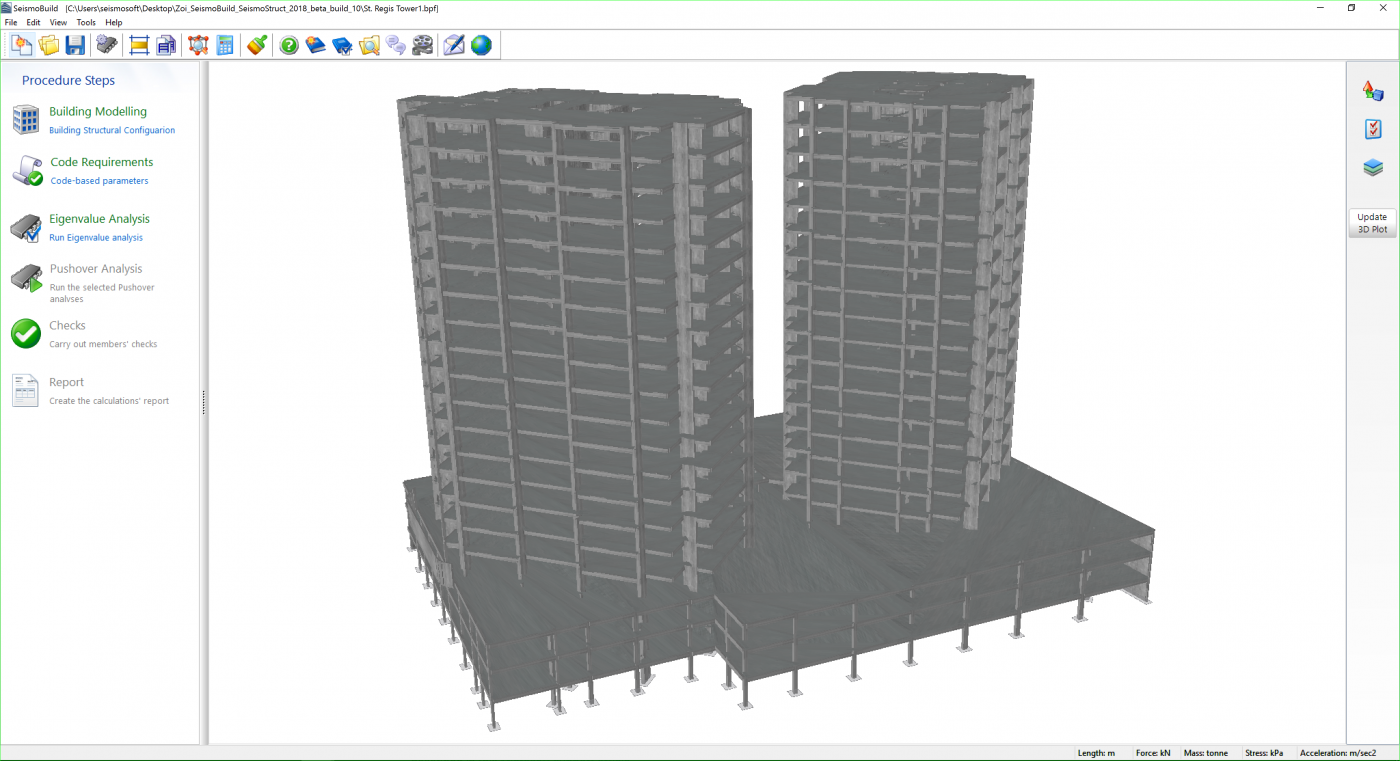Click the 3D axes and cube icon
1400x761 pixels.
[1373, 91]
